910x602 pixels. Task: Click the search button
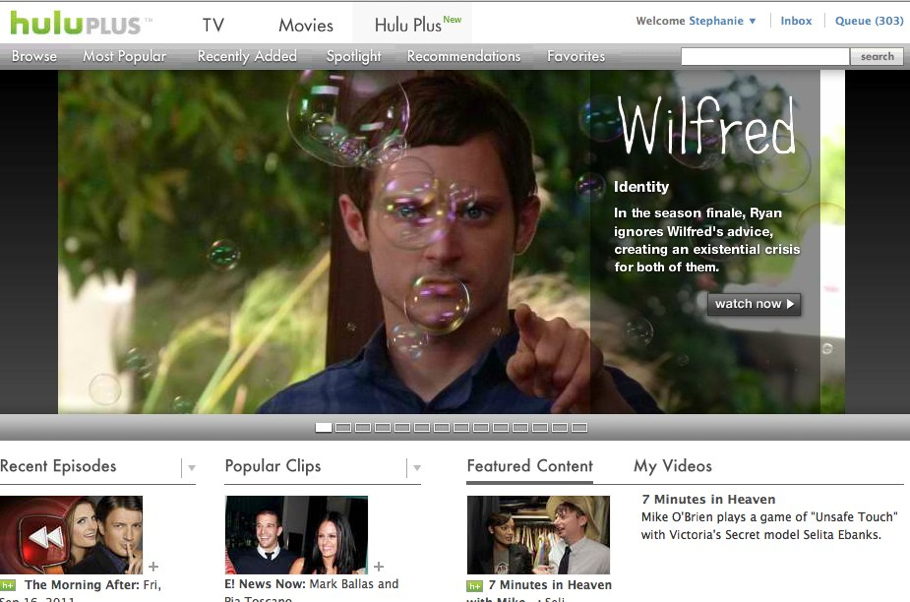pyautogui.click(x=877, y=56)
